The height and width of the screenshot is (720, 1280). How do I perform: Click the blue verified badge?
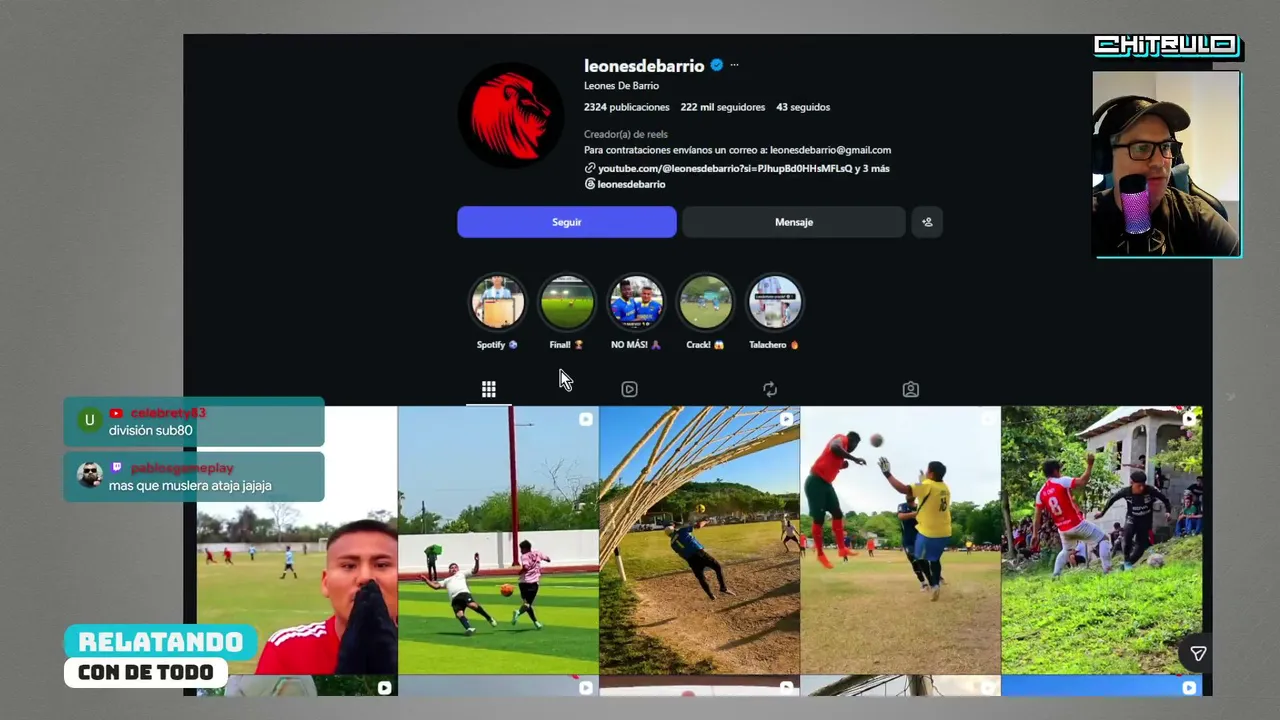(717, 66)
